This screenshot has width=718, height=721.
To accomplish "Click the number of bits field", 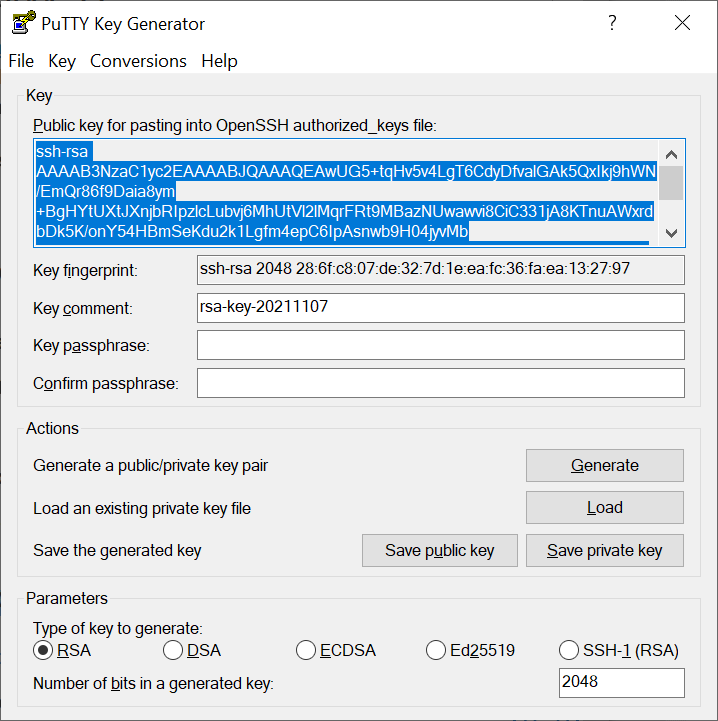I will [x=621, y=682].
